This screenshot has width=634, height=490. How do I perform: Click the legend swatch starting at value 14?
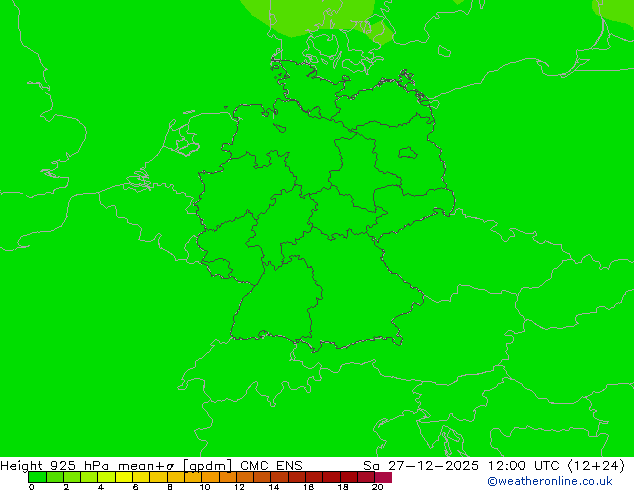[279, 477]
